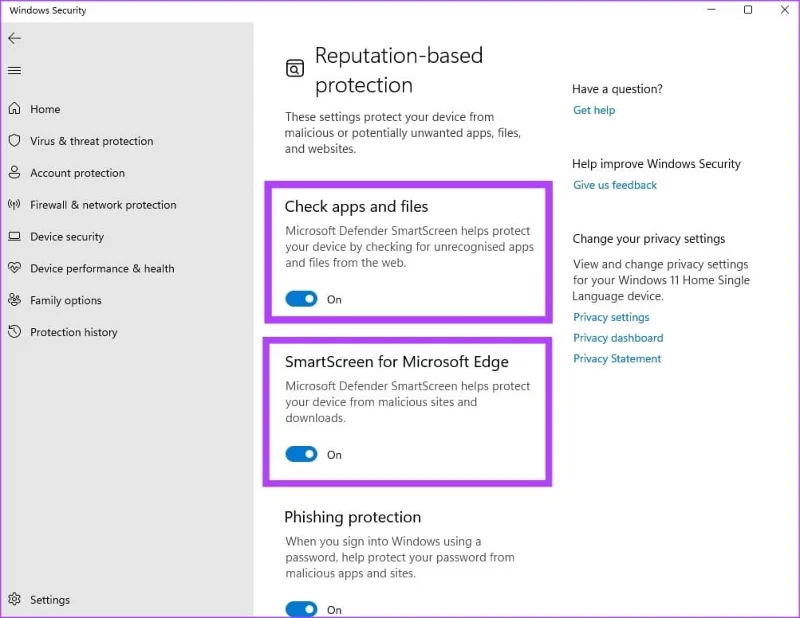Open the Privacy settings link
Image resolution: width=800 pixels, height=618 pixels.
click(x=611, y=317)
